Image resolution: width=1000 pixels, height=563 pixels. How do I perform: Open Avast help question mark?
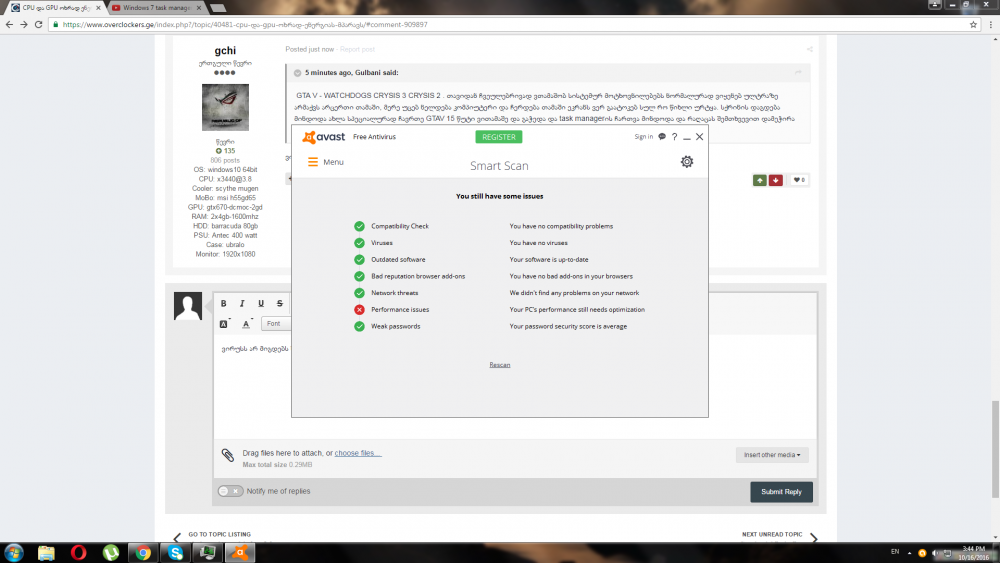[674, 137]
